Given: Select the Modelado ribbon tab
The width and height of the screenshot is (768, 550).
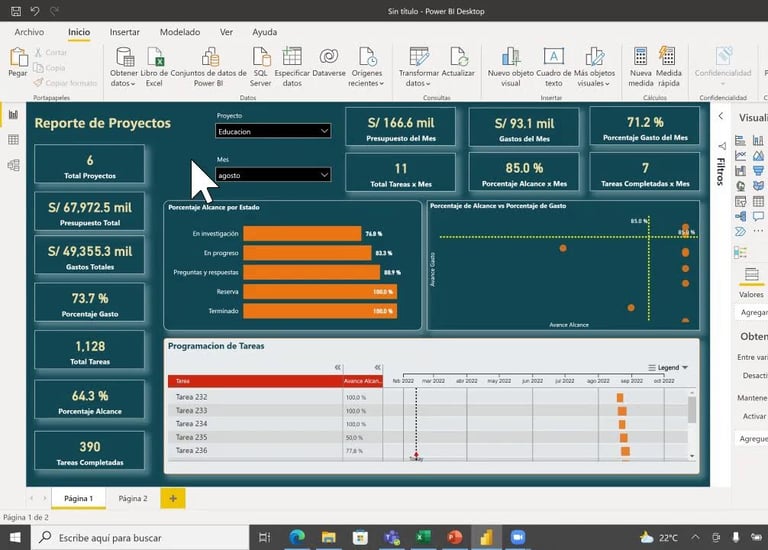Looking at the screenshot, I should (x=180, y=32).
